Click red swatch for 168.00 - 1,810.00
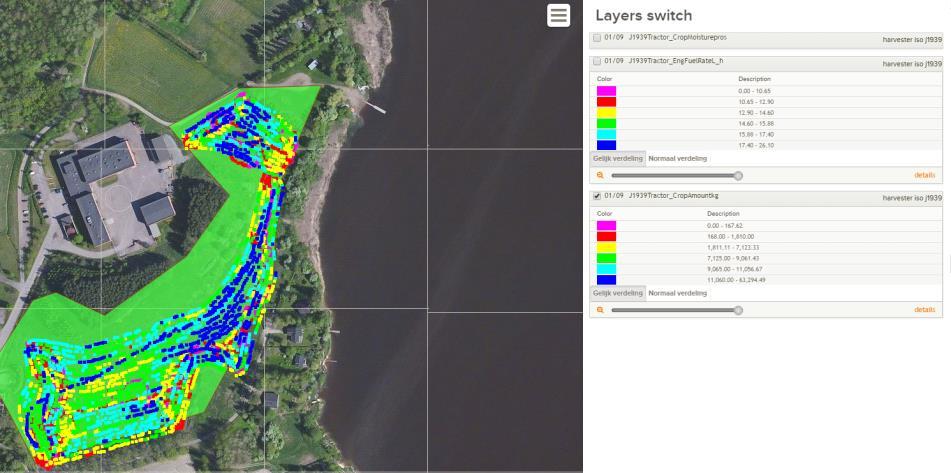The image size is (951, 473). [607, 236]
